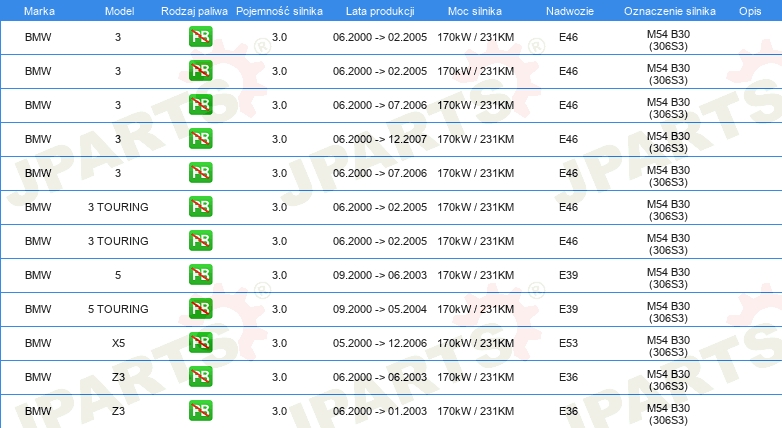
Task: Click date cell '09.2000 -> 05.2004'
Action: pyautogui.click(x=380, y=309)
